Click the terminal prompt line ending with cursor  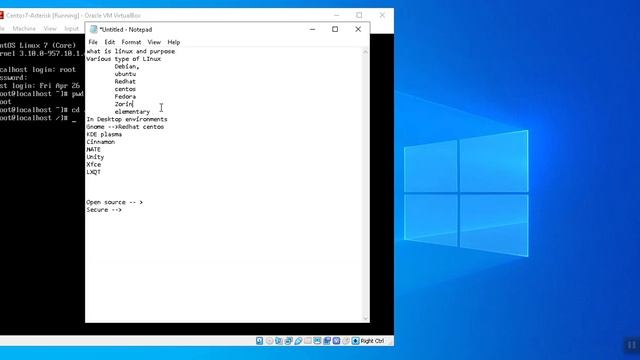pos(38,118)
